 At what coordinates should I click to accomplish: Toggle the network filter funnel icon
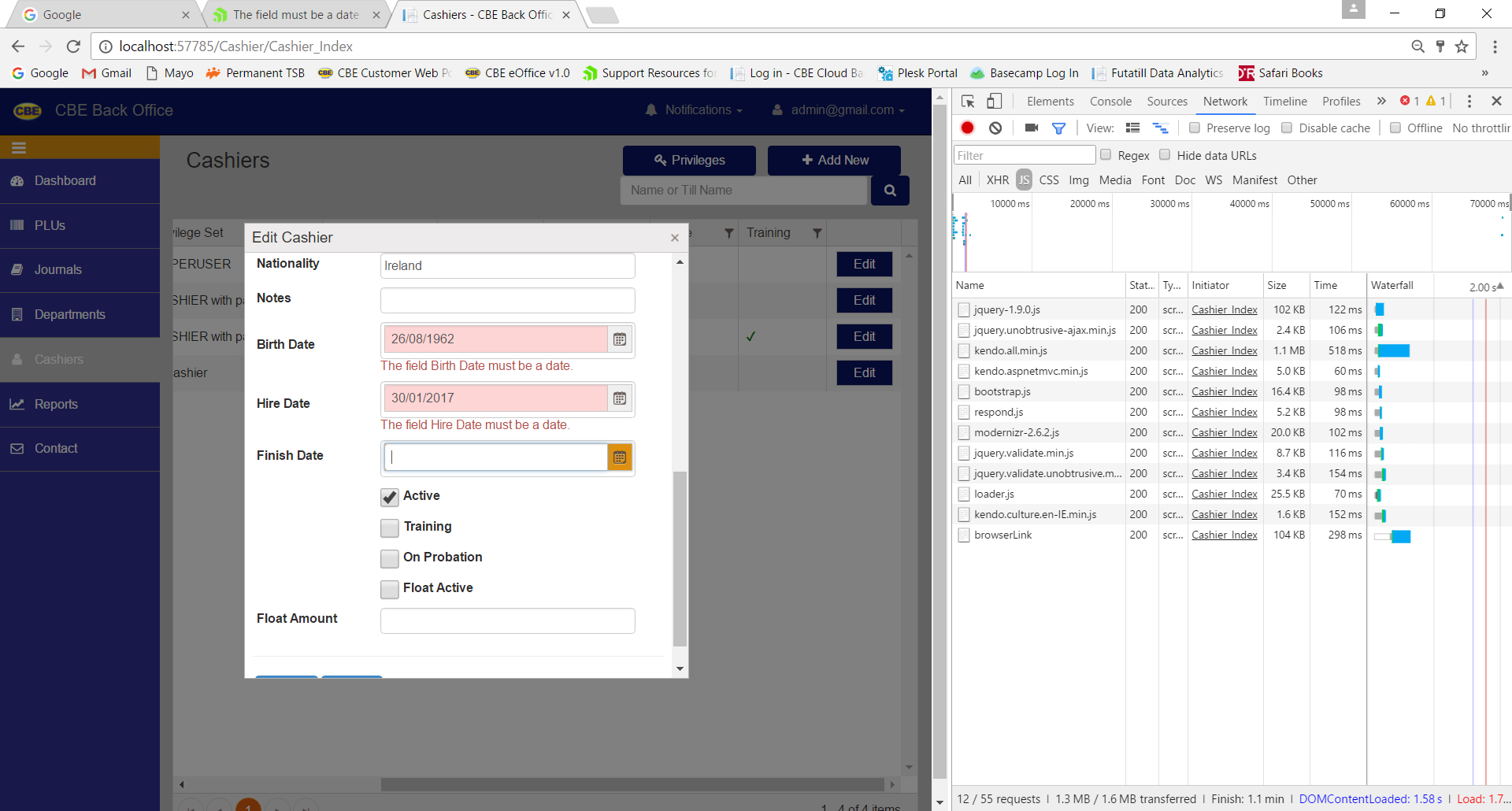coord(1059,128)
